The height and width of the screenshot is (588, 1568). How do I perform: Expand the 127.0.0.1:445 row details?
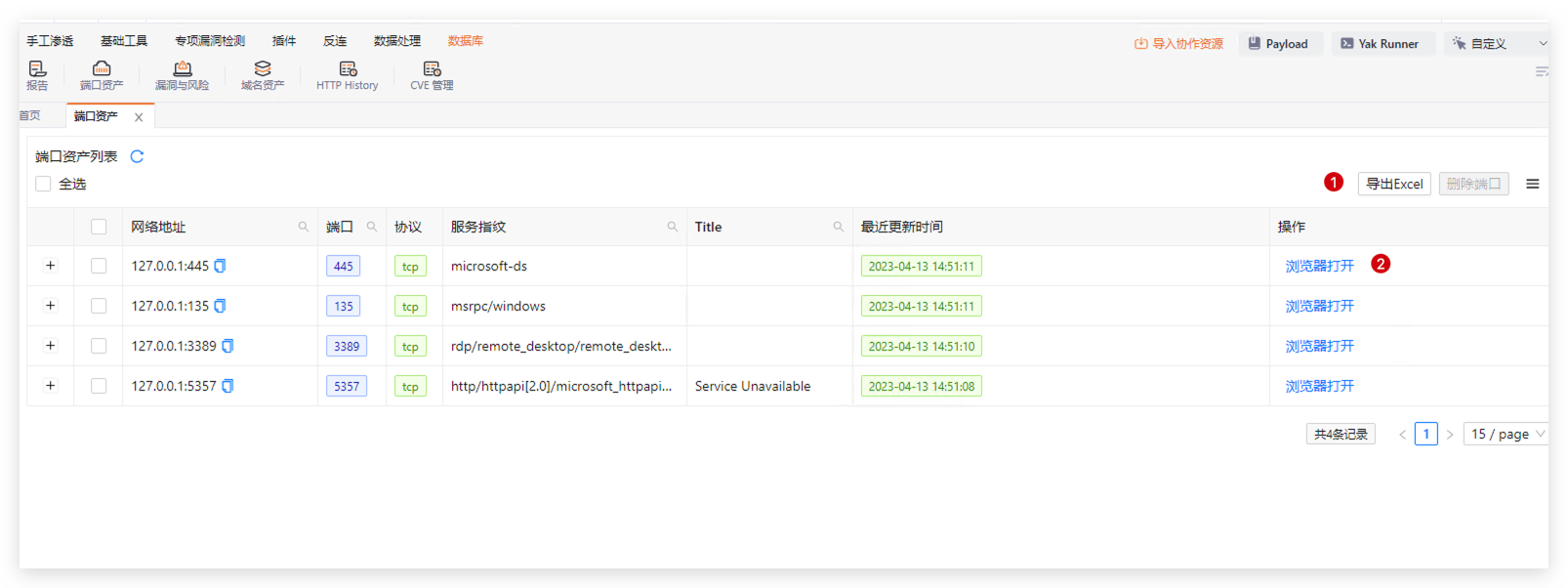coord(50,266)
